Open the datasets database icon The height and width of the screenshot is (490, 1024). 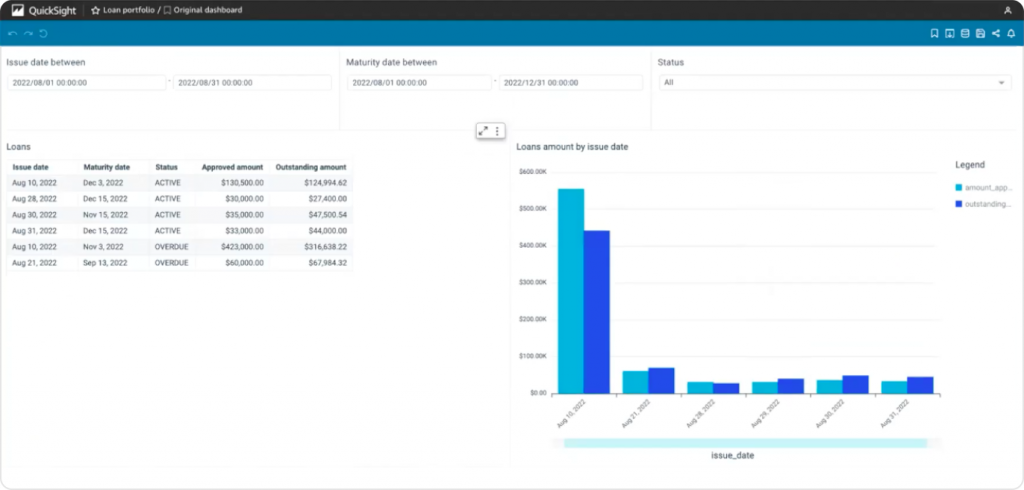point(965,33)
